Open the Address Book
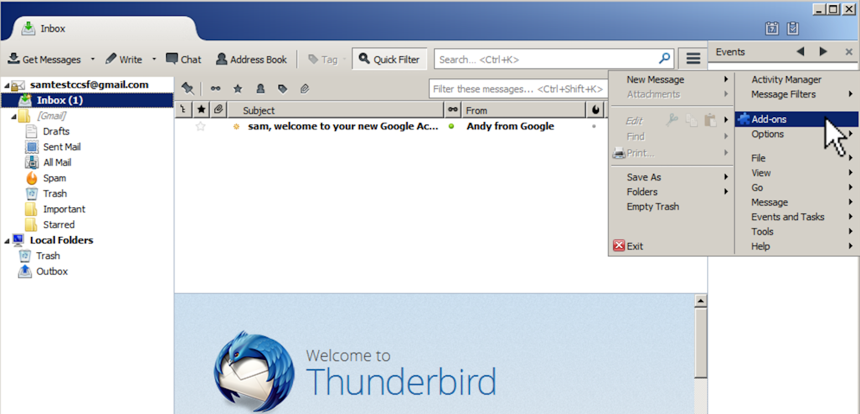 point(251,59)
